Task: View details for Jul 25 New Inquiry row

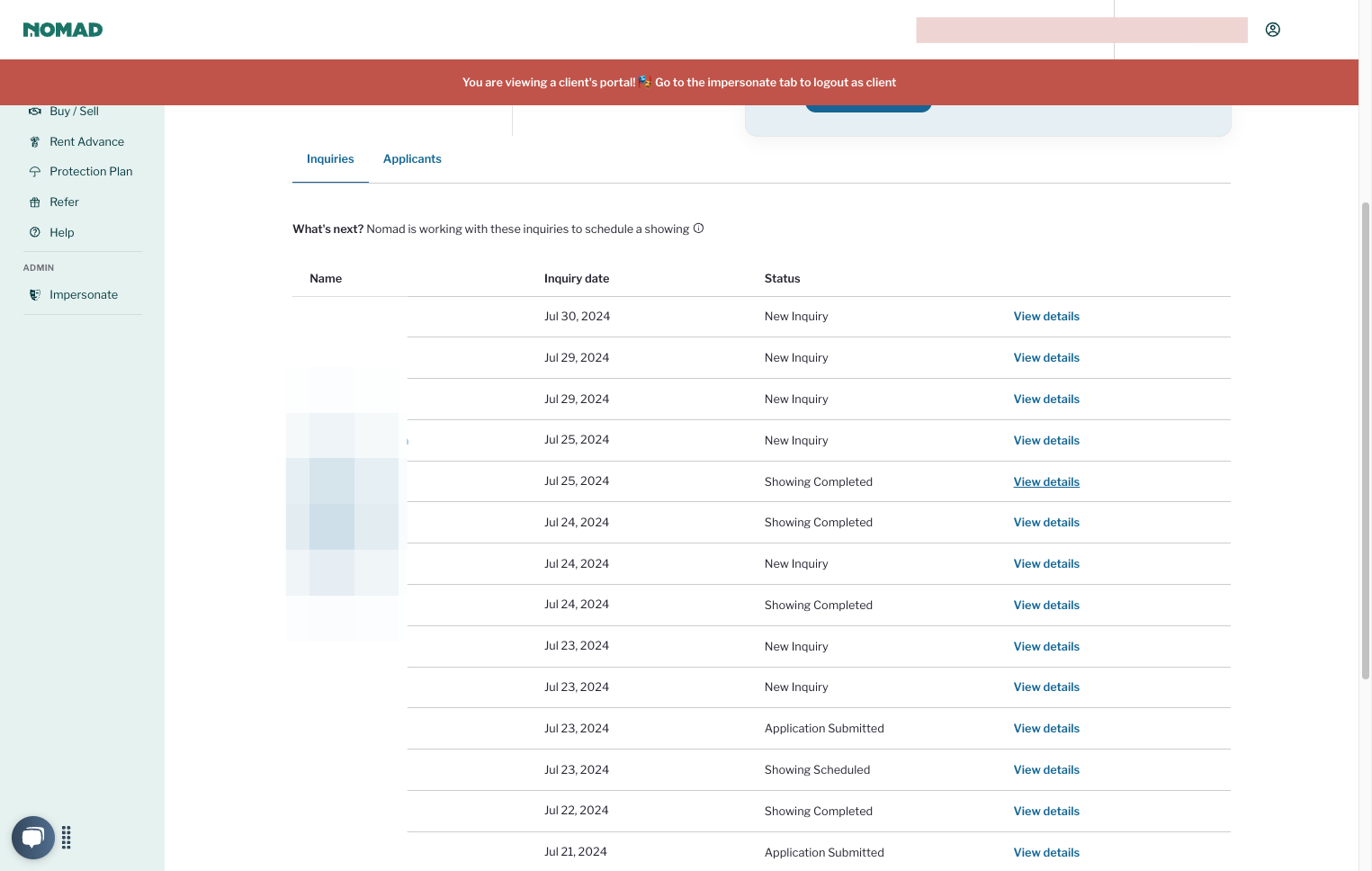Action: [1046, 441]
